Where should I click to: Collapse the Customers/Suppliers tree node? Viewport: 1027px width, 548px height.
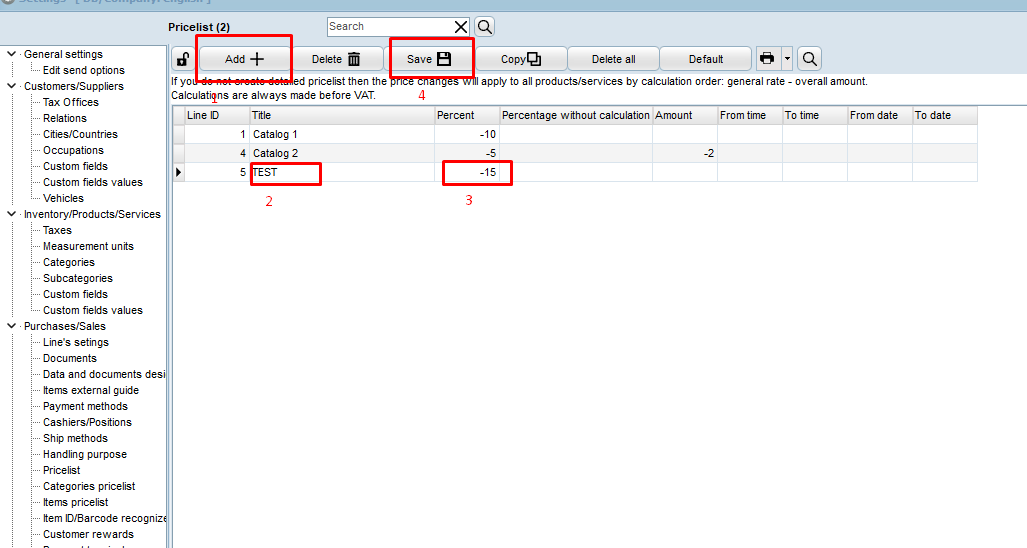(11, 86)
